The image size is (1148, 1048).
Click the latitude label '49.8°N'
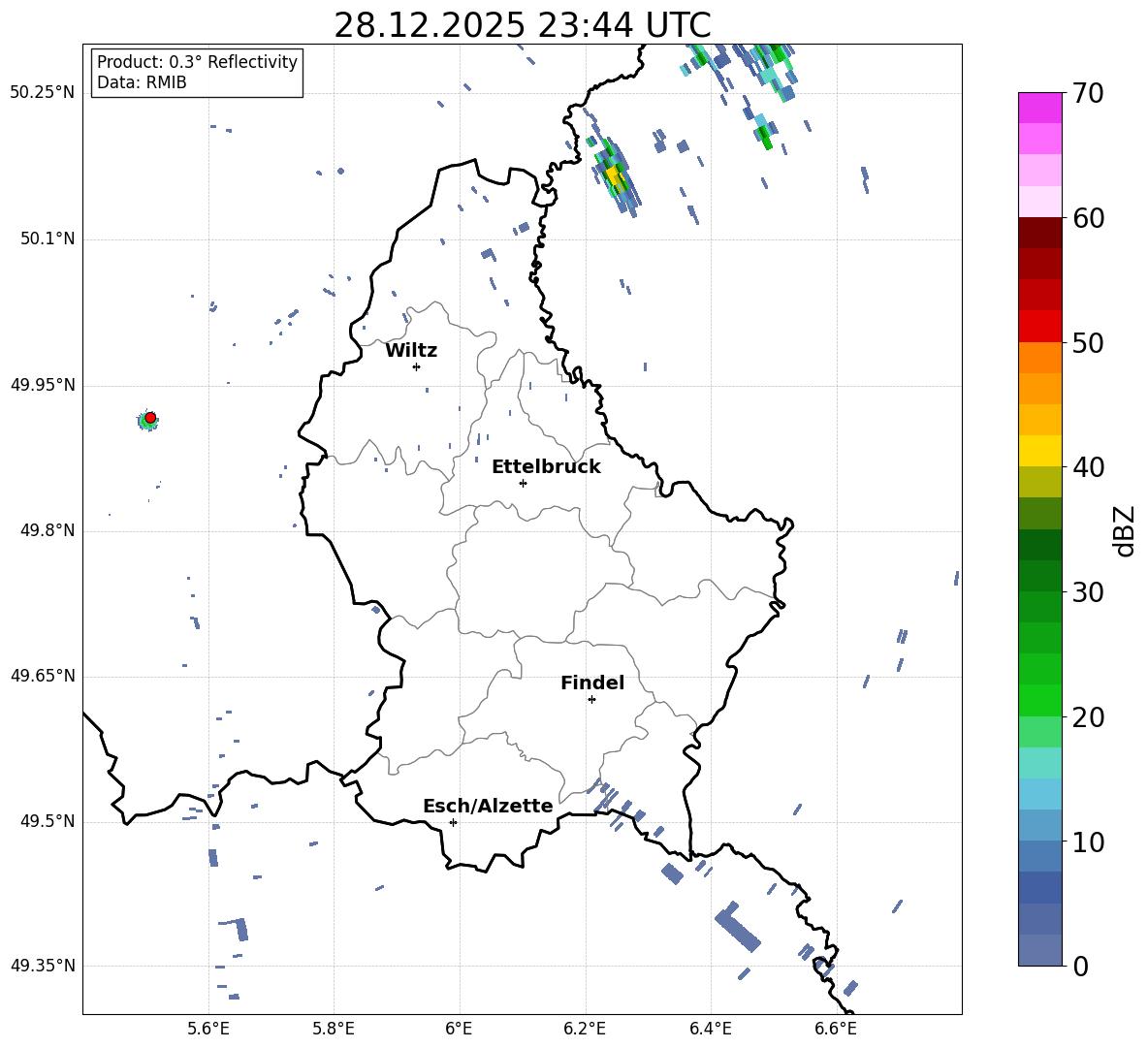48,530
